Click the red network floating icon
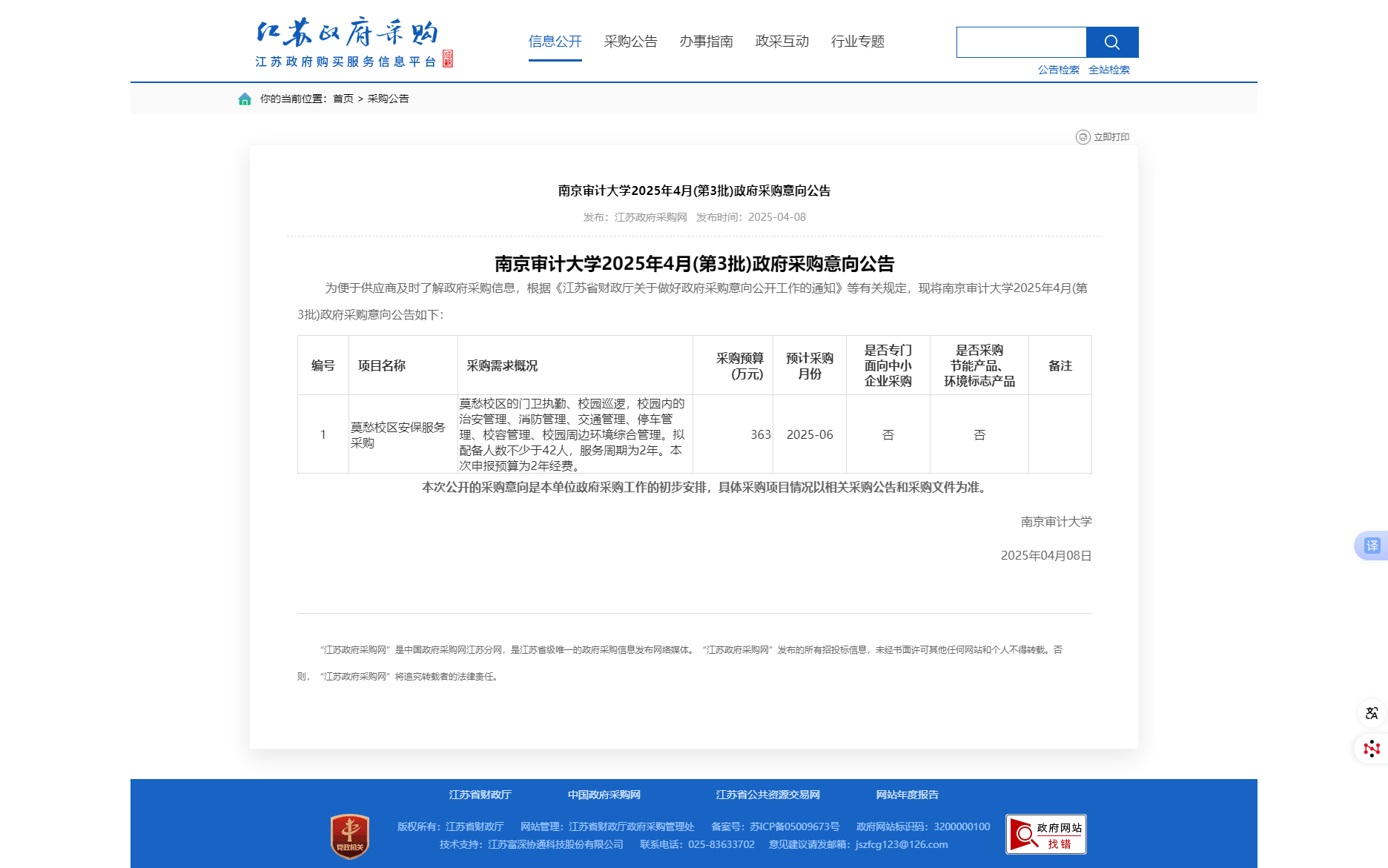The height and width of the screenshot is (868, 1388). click(1372, 749)
